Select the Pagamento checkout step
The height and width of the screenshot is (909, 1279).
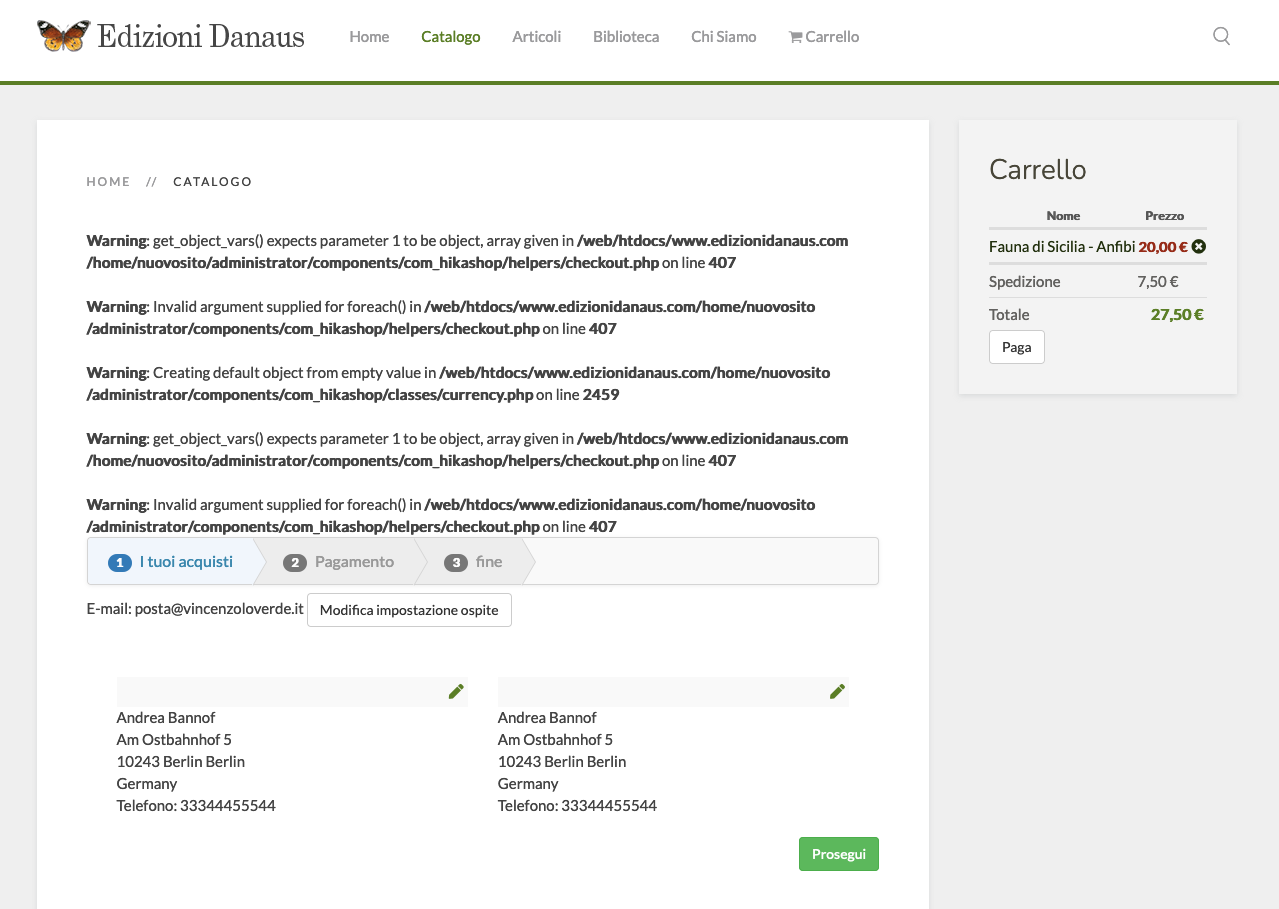[x=339, y=562]
